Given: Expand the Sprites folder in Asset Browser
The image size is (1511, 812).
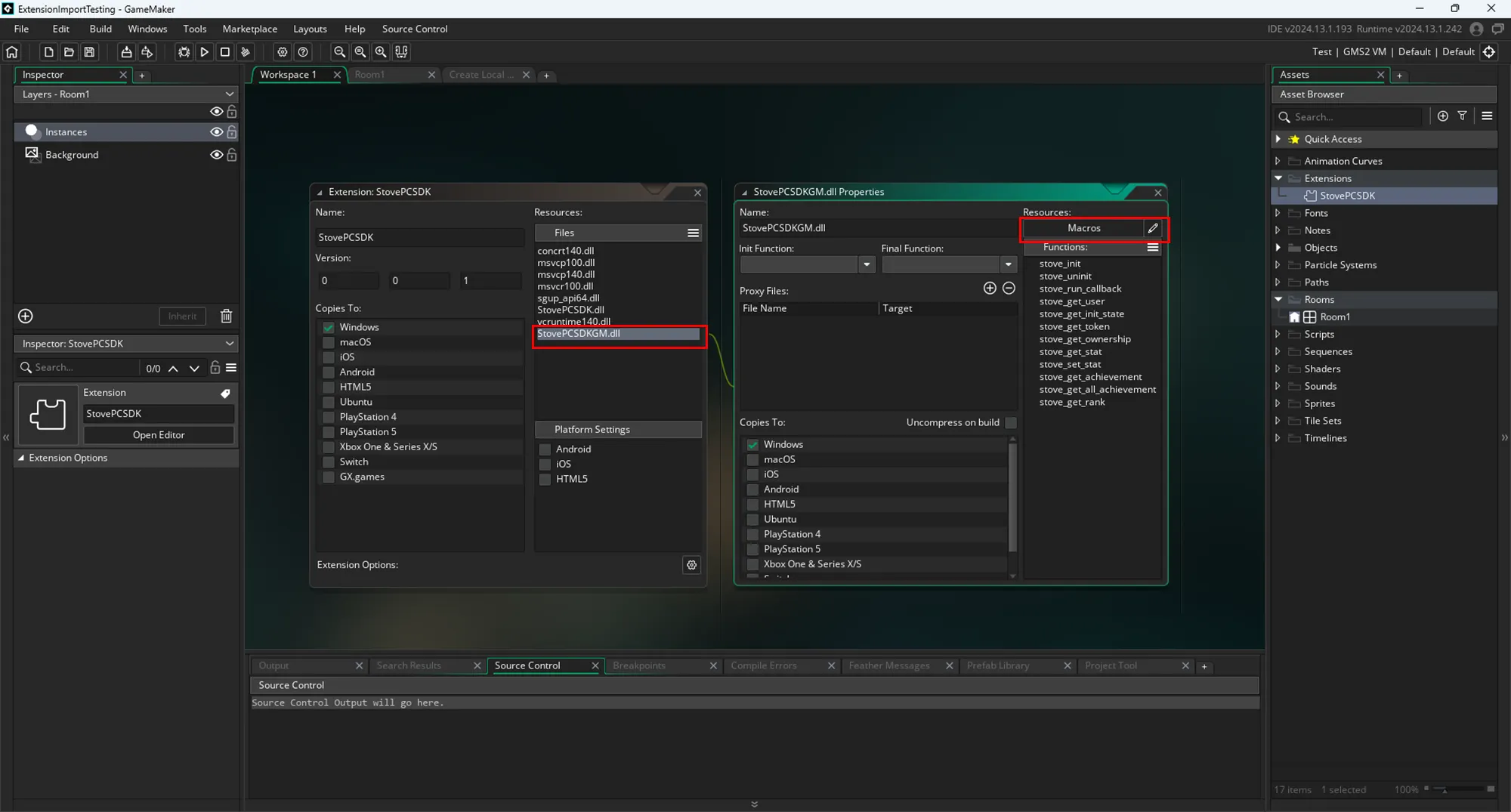Looking at the screenshot, I should (x=1278, y=403).
